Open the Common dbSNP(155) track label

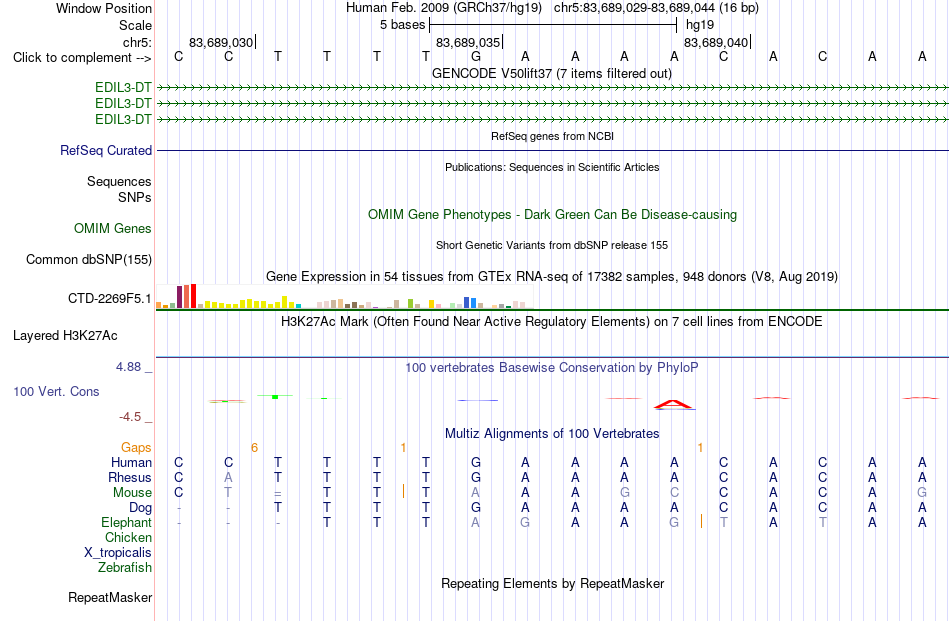click(x=88, y=259)
